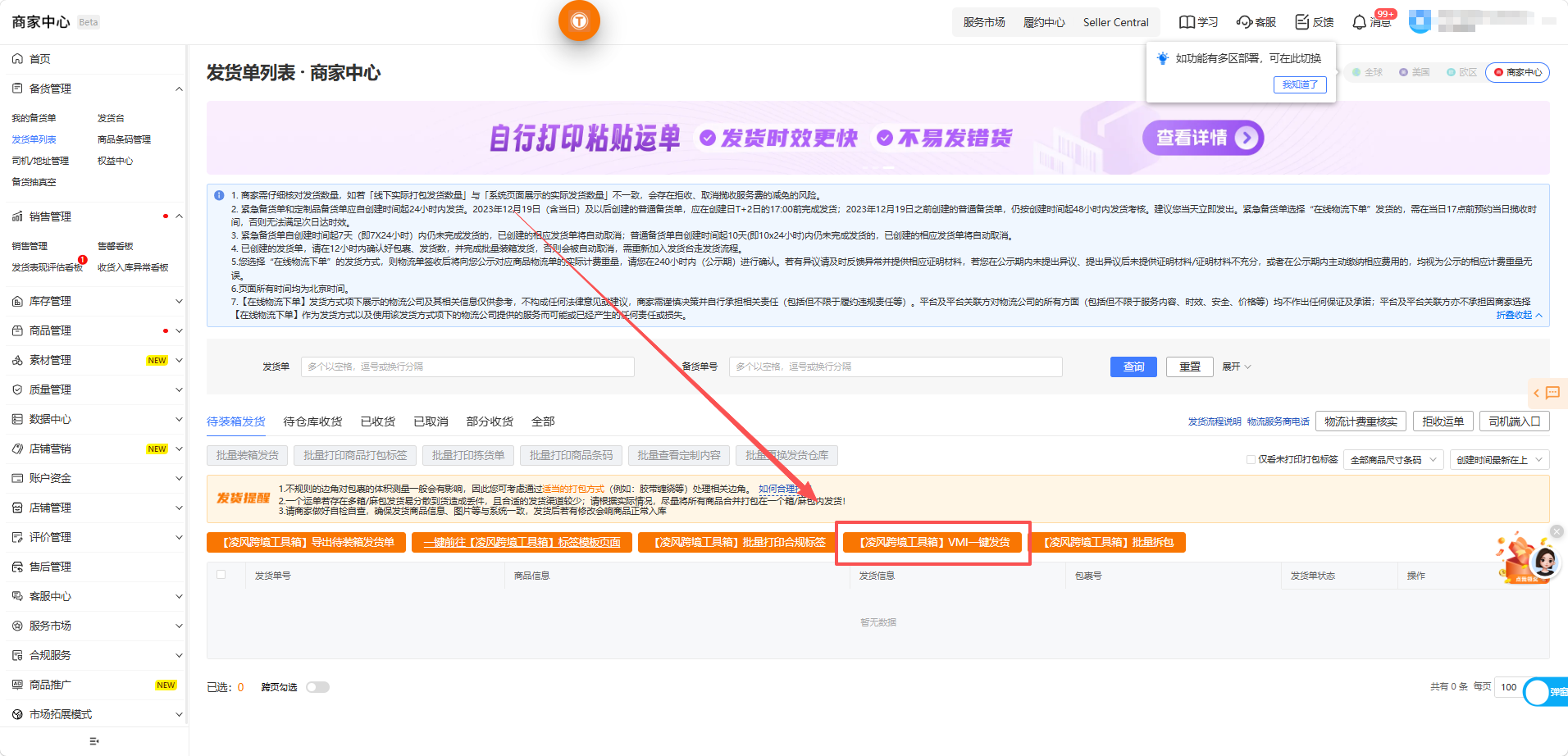
Task: Click the 账户资金 card icon
Action: (x=17, y=479)
